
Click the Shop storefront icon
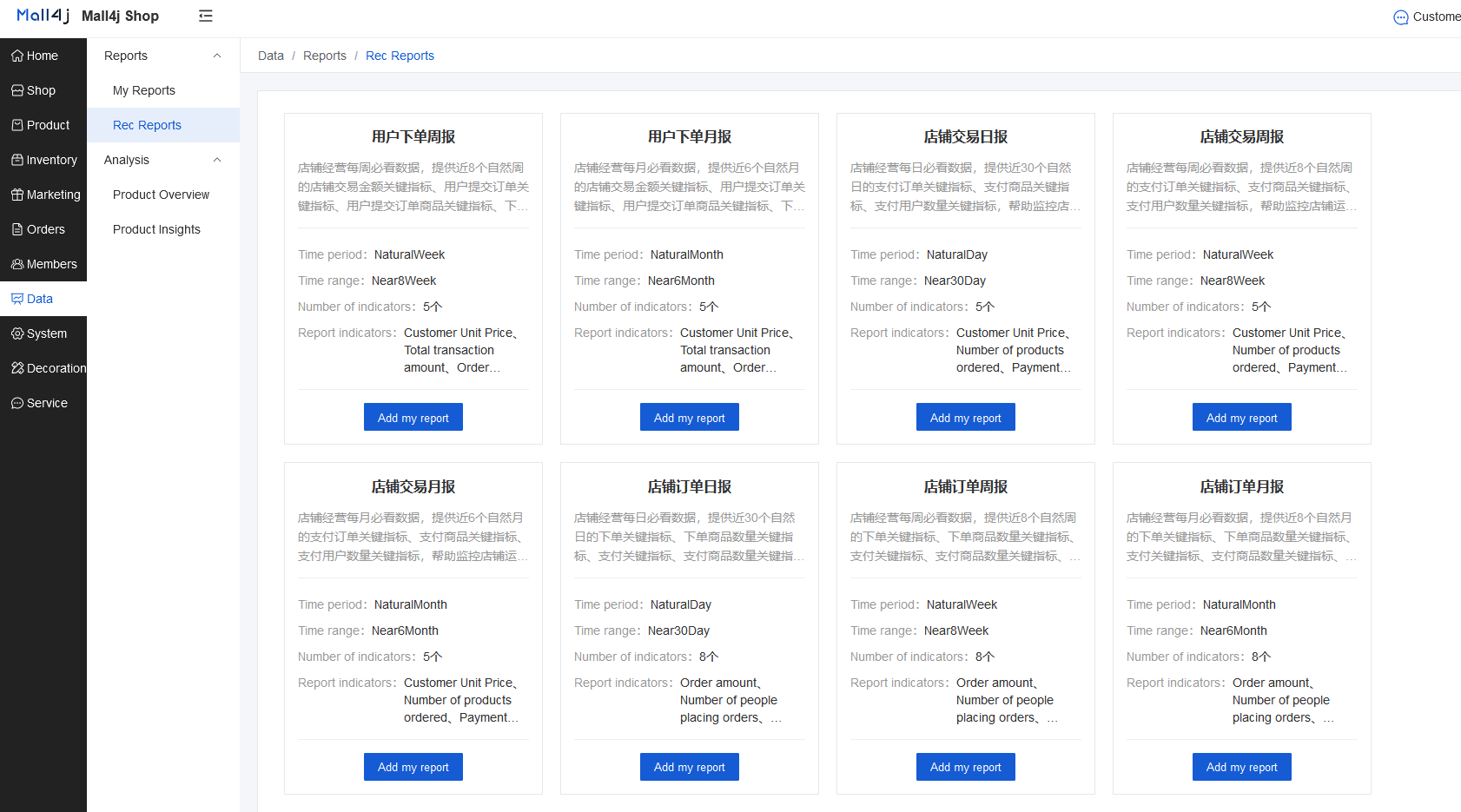coord(17,90)
